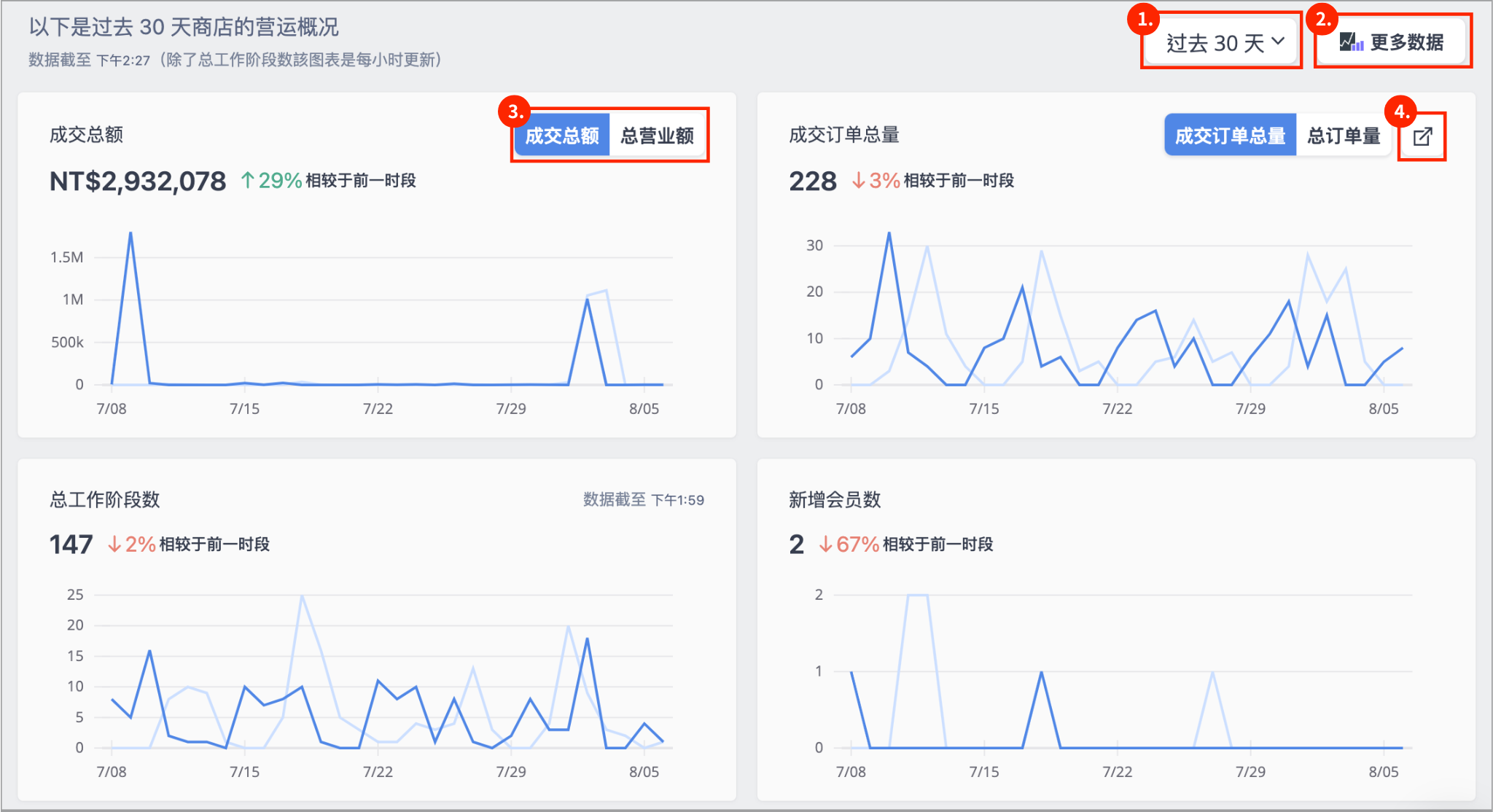Click the 总工作阶段数 card title
The image size is (1493, 812).
104,499
